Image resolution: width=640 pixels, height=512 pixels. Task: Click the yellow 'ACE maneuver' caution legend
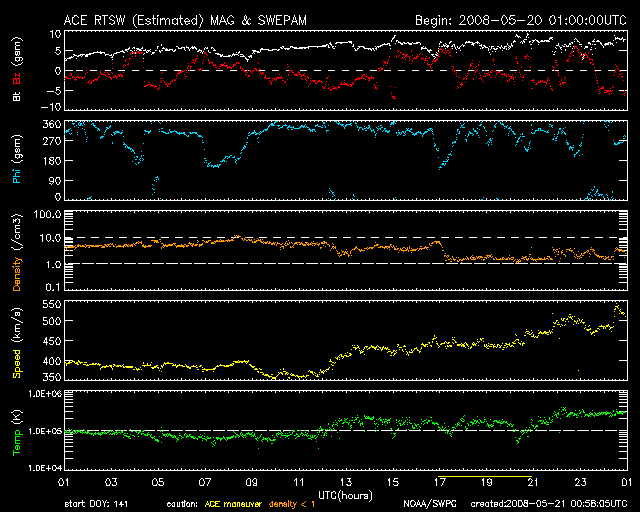233,504
